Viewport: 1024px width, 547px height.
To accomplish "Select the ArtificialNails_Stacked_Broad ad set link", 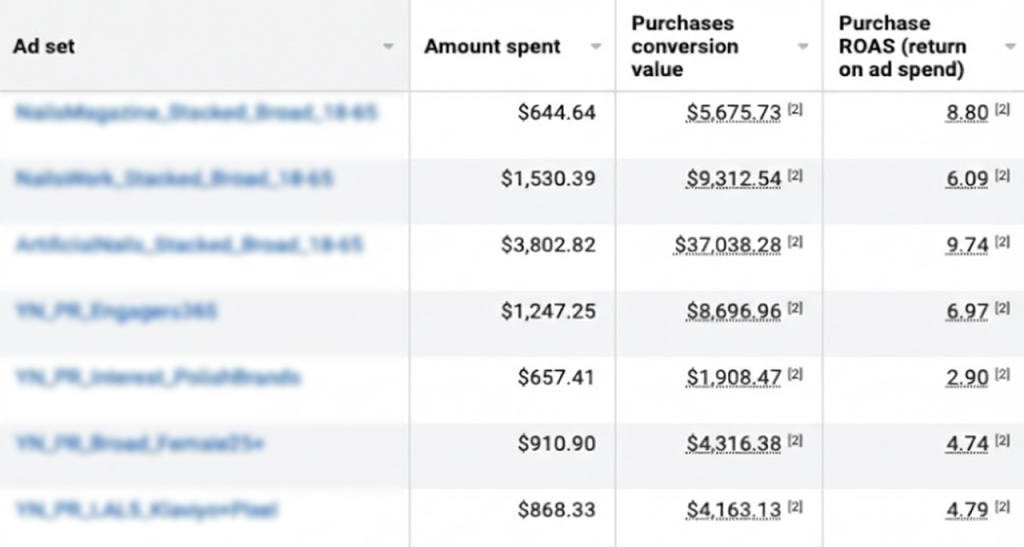I will point(189,244).
